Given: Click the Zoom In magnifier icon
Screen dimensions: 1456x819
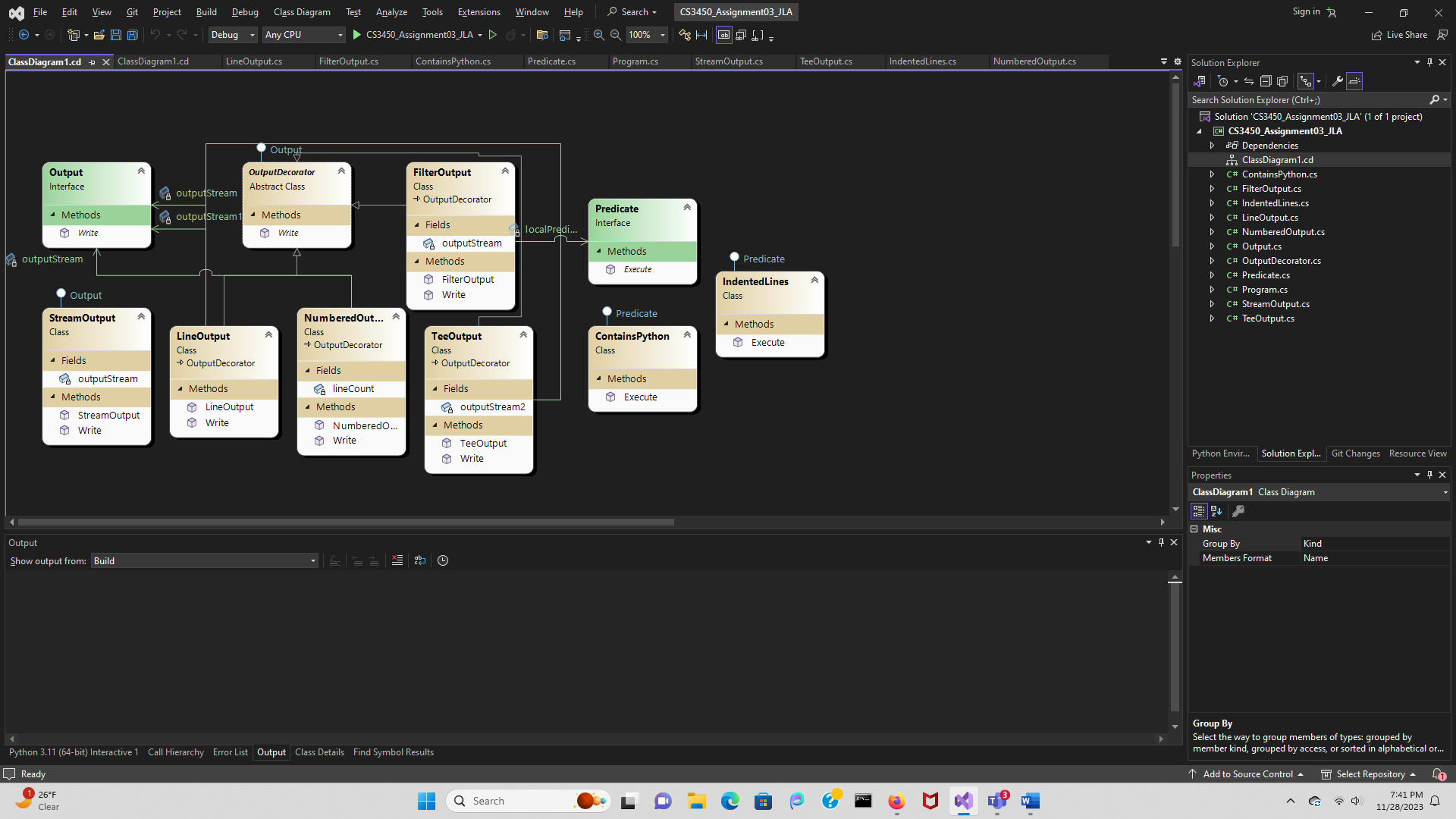Looking at the screenshot, I should point(599,35).
